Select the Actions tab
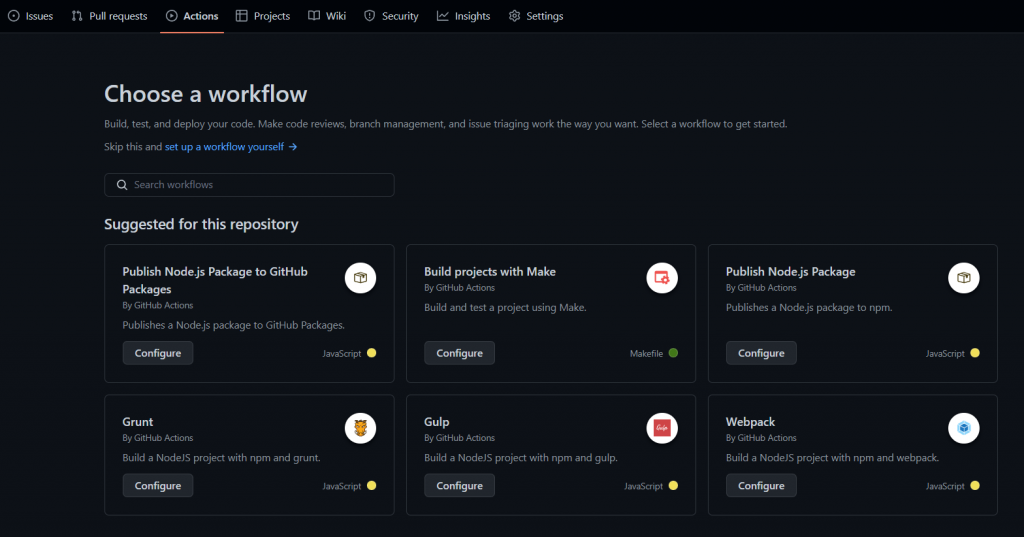 point(192,16)
